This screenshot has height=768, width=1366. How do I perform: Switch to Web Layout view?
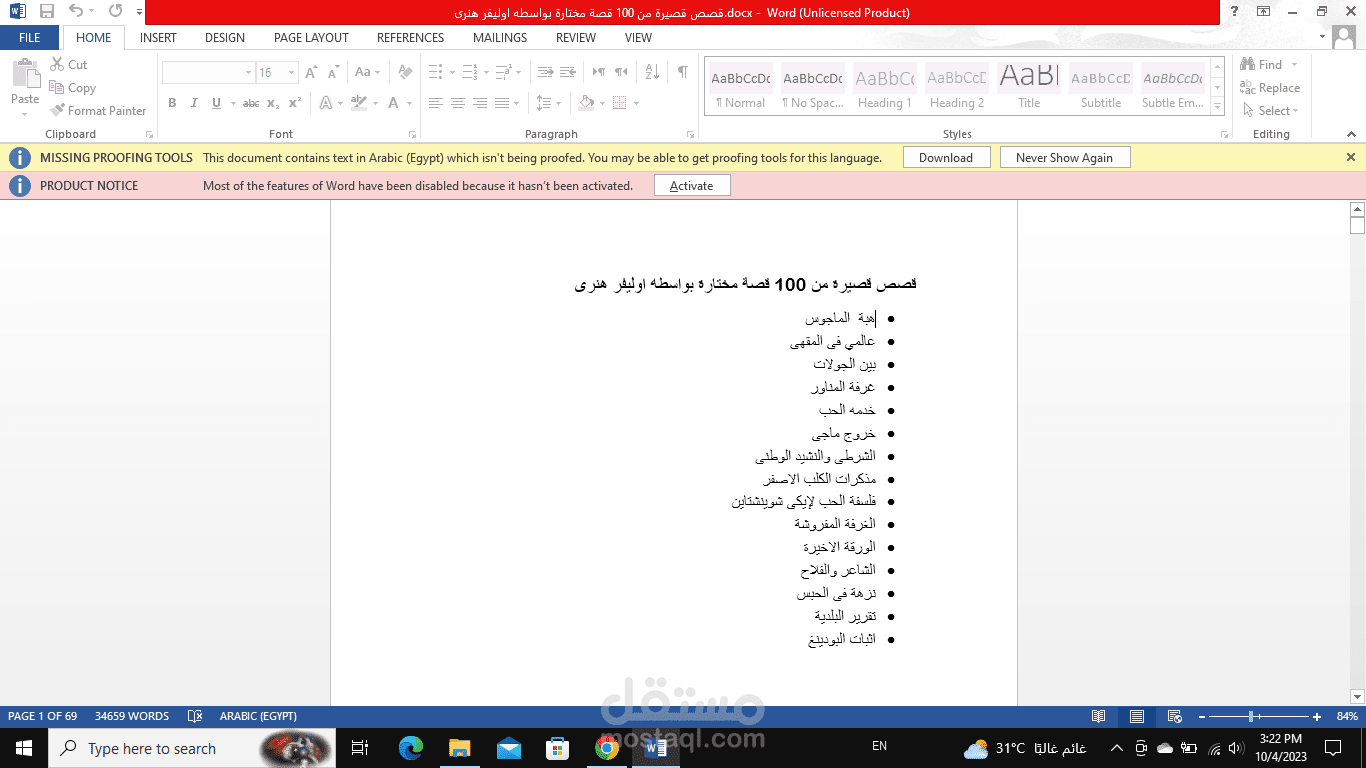[x=1175, y=716]
